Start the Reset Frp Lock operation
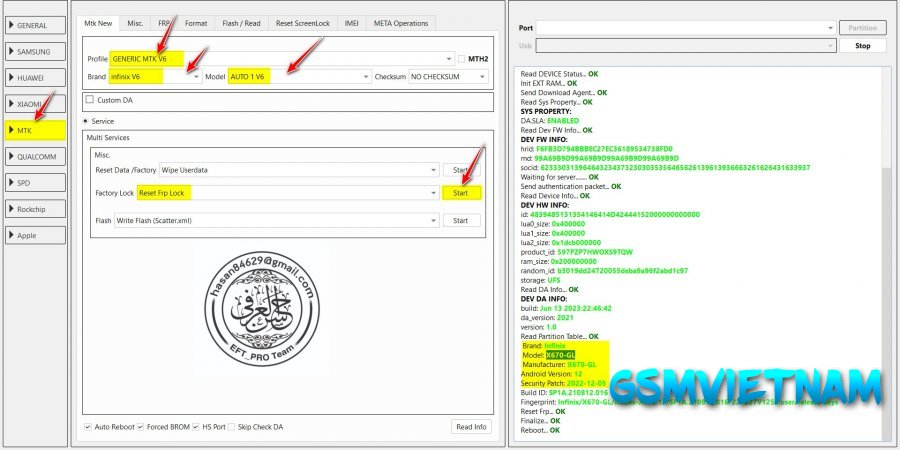 (461, 193)
